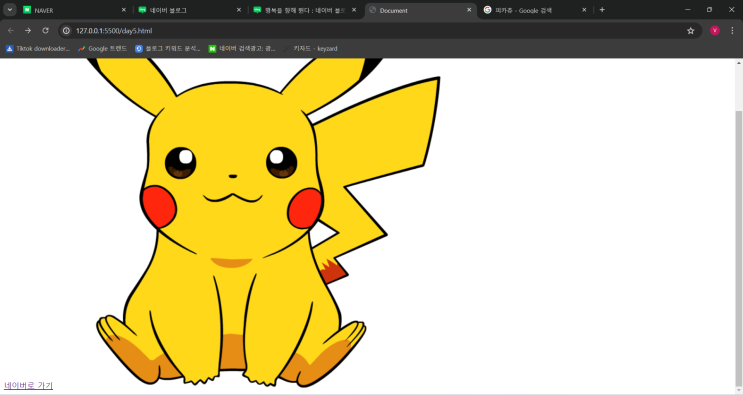Close the 네이버 블로그 tab

point(239,10)
